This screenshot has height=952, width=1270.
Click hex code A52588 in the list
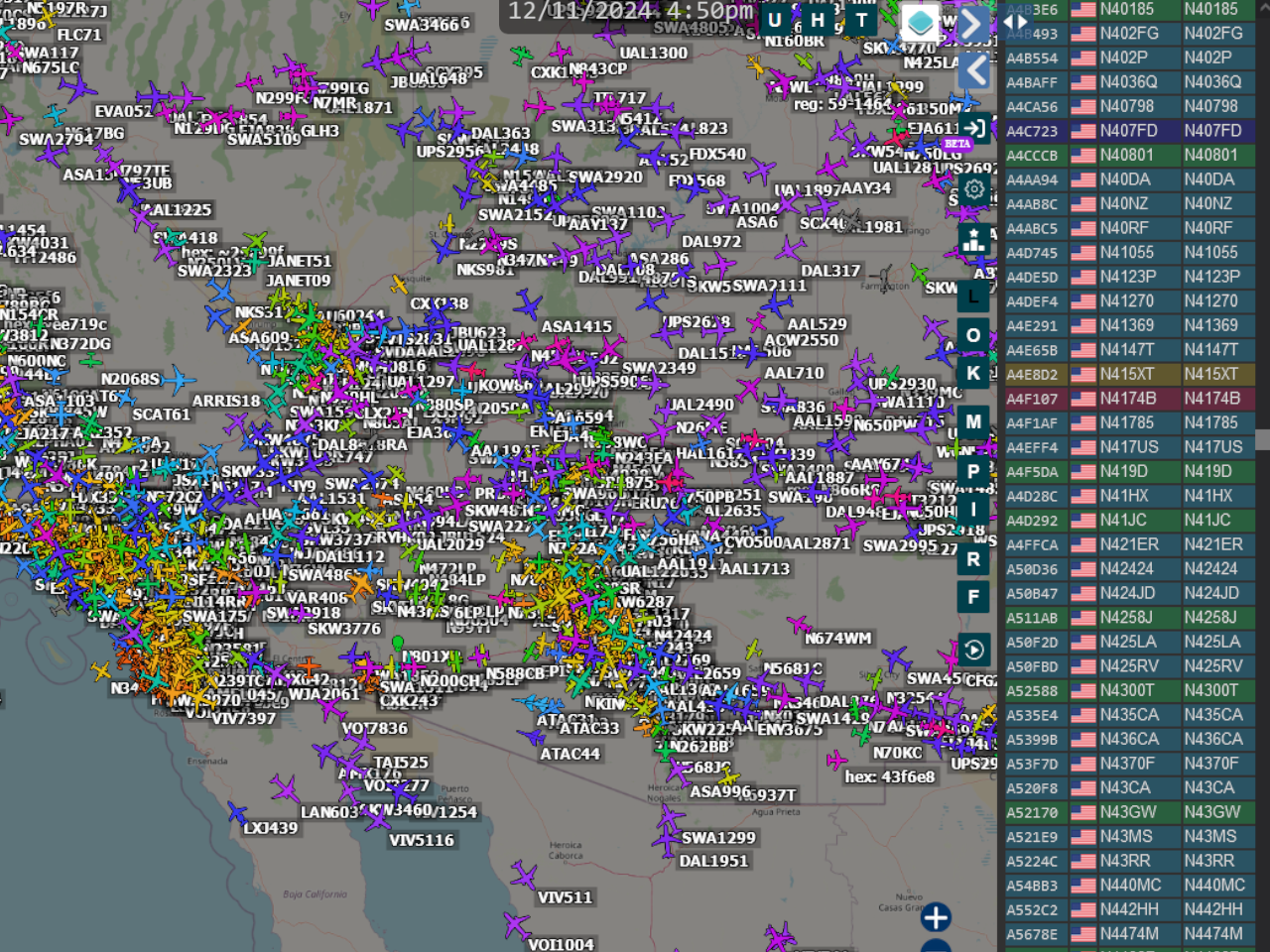tap(1032, 691)
